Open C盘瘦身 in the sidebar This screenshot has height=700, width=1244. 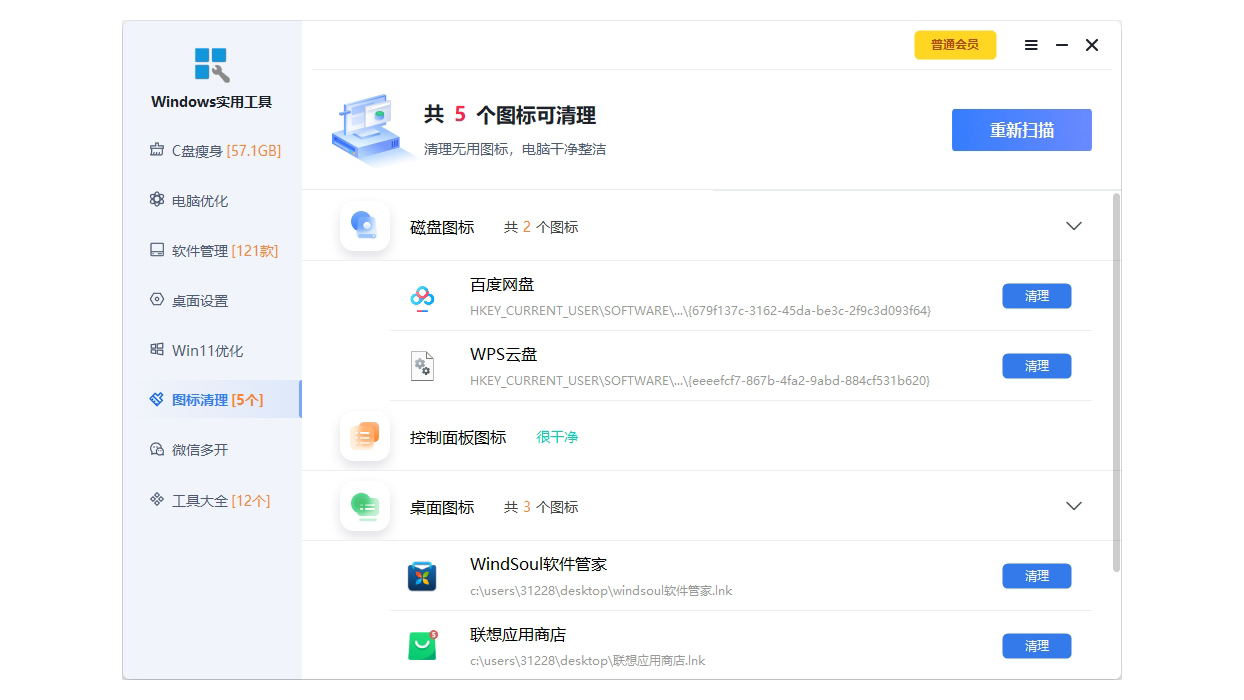click(x=214, y=151)
